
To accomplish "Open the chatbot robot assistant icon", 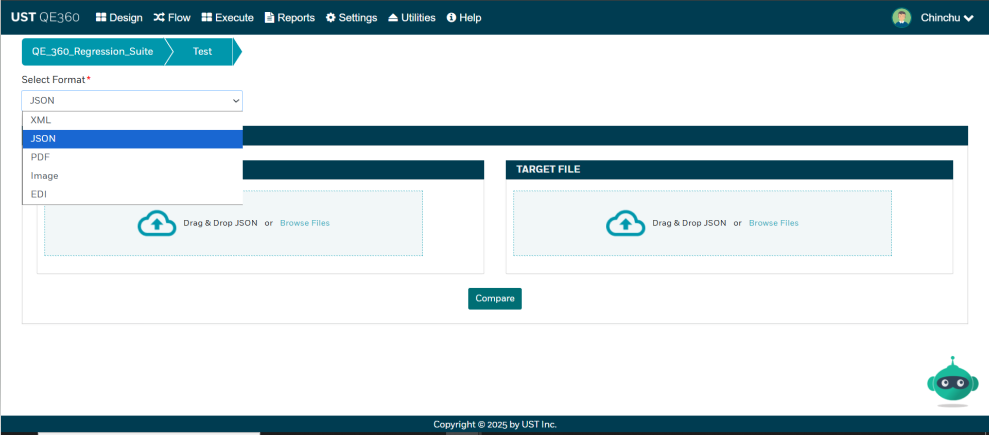I will click(x=952, y=382).
